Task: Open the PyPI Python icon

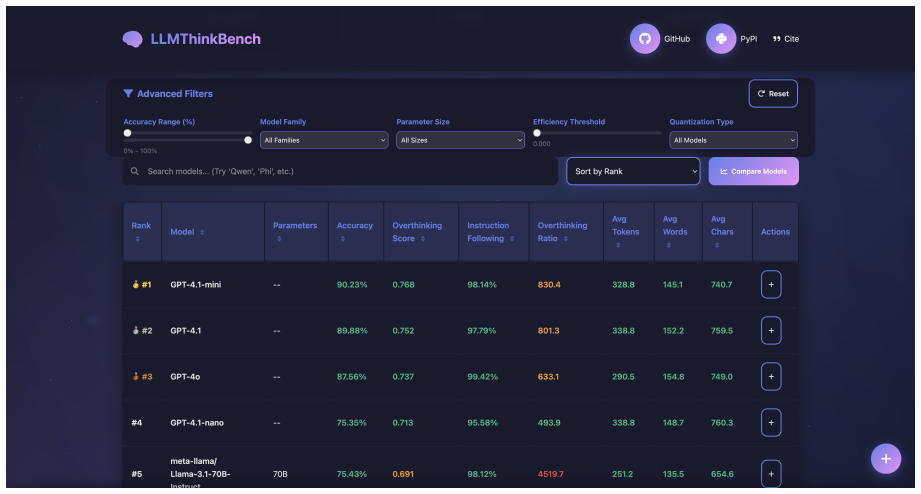Action: click(x=721, y=39)
